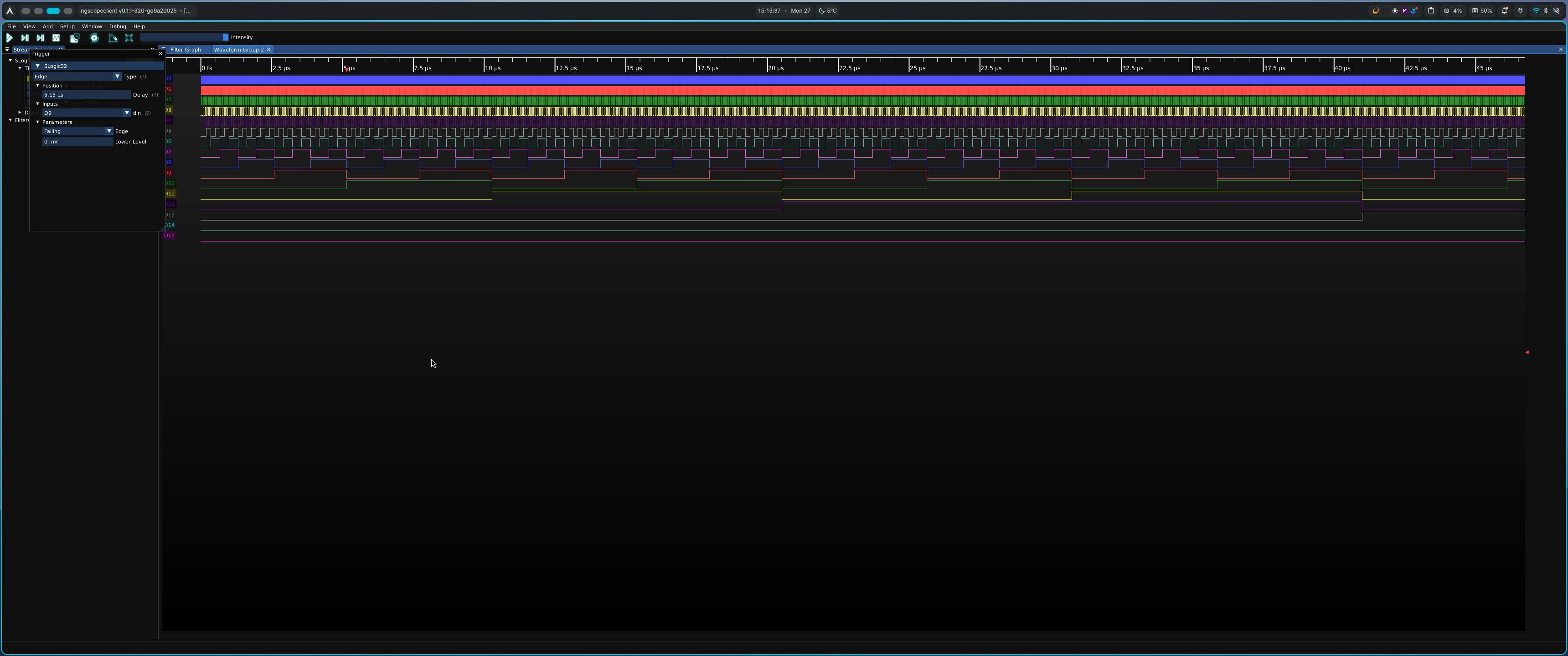Open the trigger Type dropdown showing Edge

coord(118,77)
